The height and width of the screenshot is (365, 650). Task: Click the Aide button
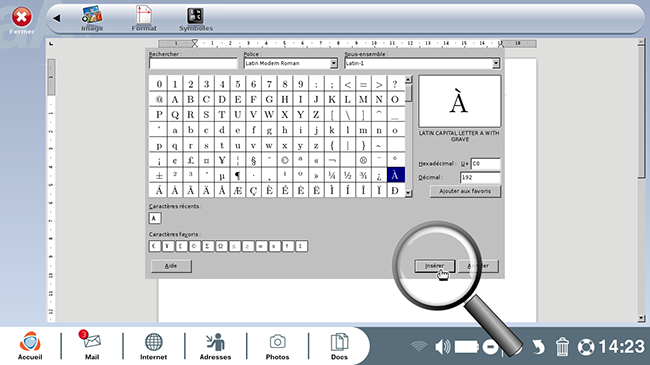coord(171,266)
